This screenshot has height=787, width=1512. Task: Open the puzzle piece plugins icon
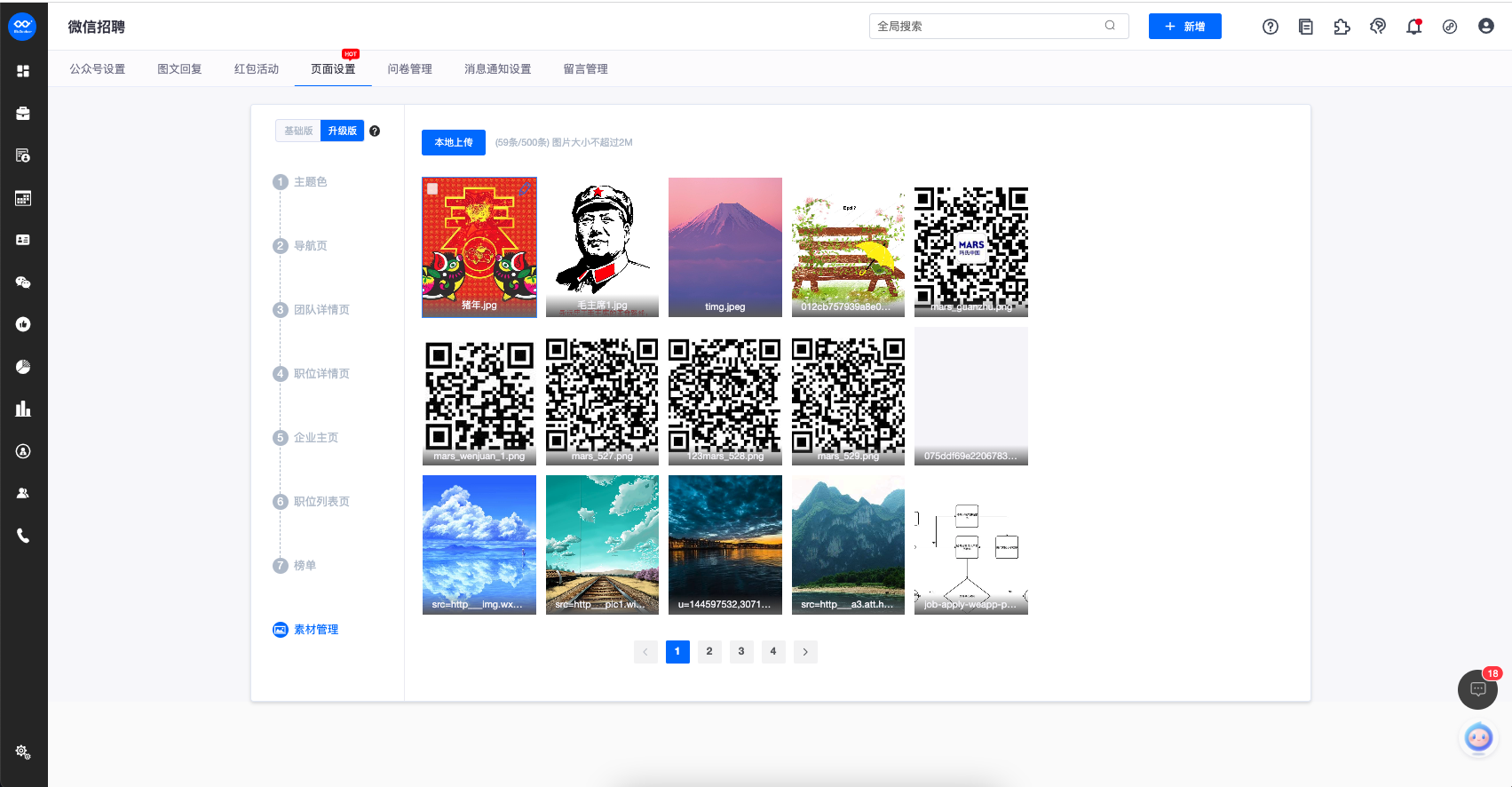[1342, 27]
